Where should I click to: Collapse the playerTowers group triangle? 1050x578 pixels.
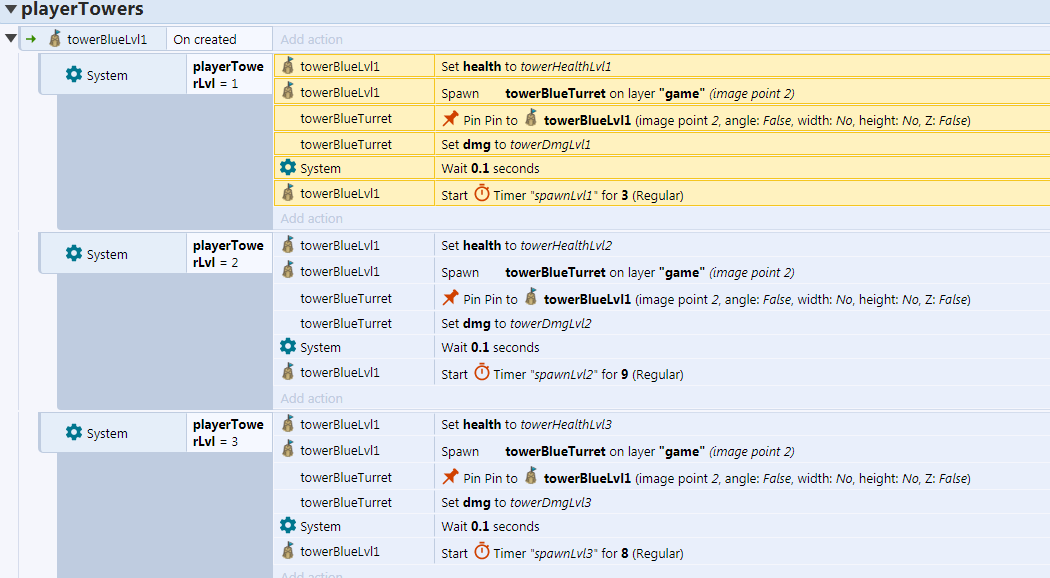pyautogui.click(x=10, y=9)
